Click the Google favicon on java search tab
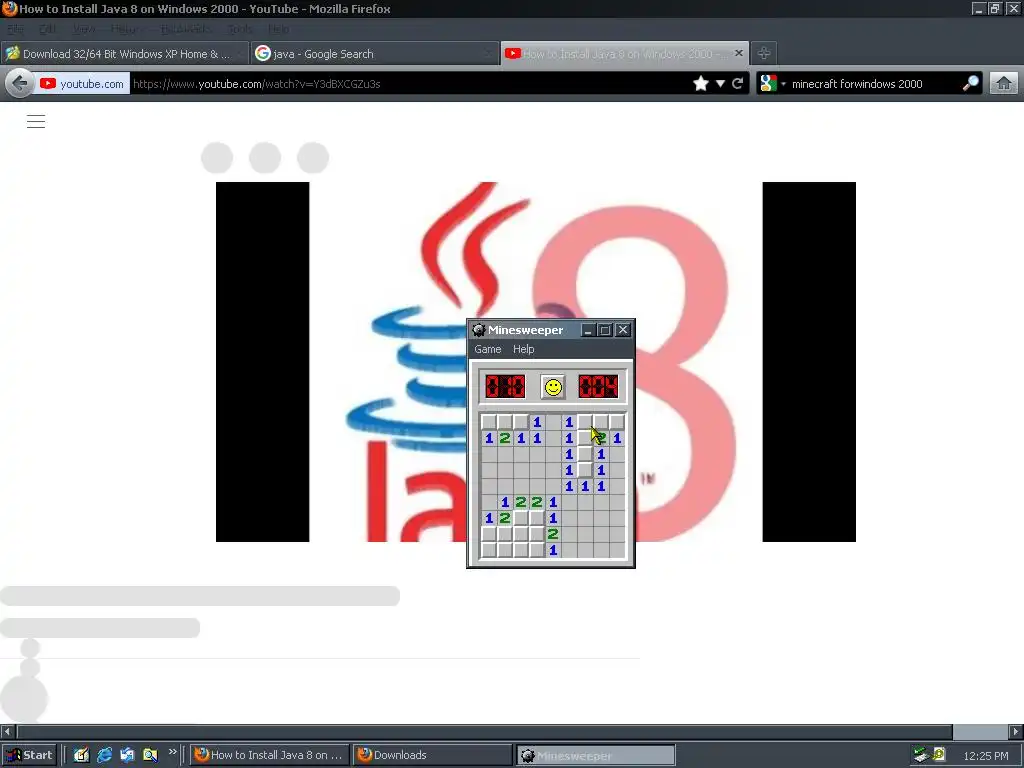The image size is (1024, 768). click(x=263, y=54)
